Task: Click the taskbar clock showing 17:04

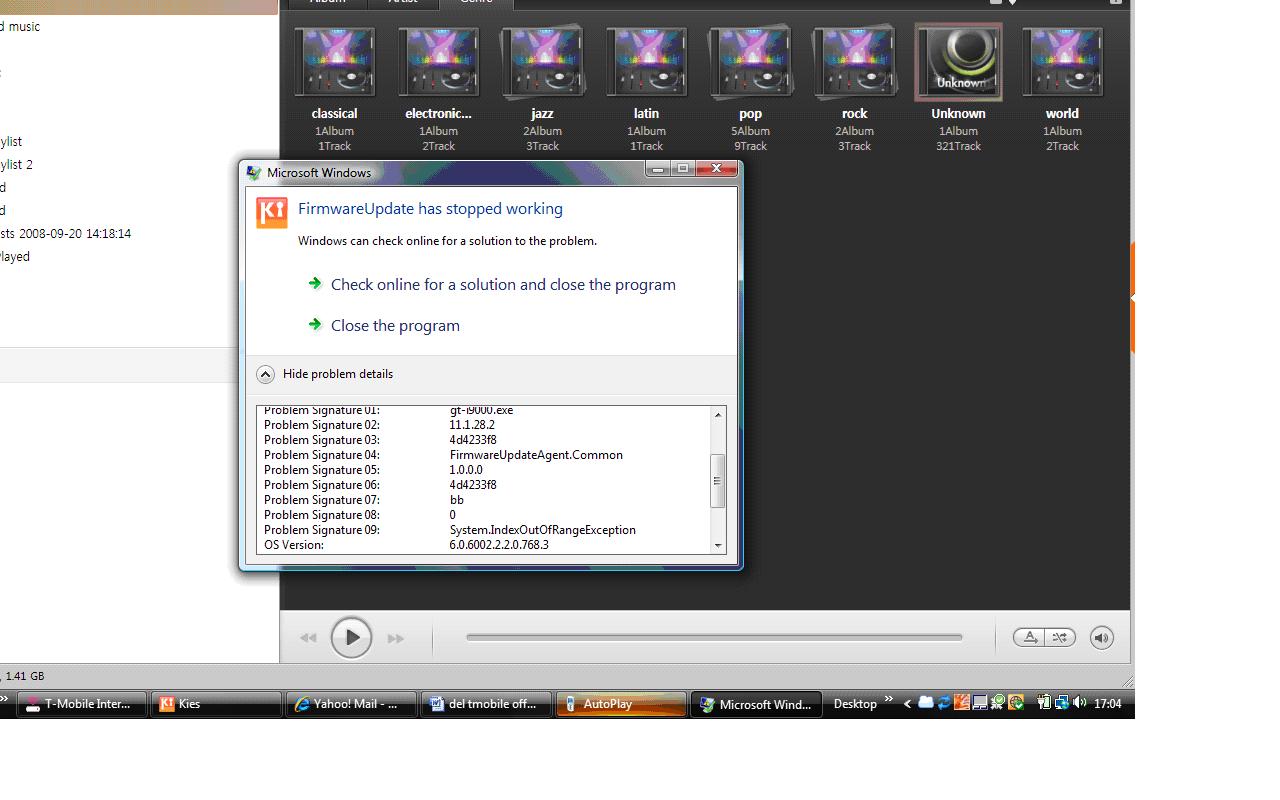Action: point(1107,704)
